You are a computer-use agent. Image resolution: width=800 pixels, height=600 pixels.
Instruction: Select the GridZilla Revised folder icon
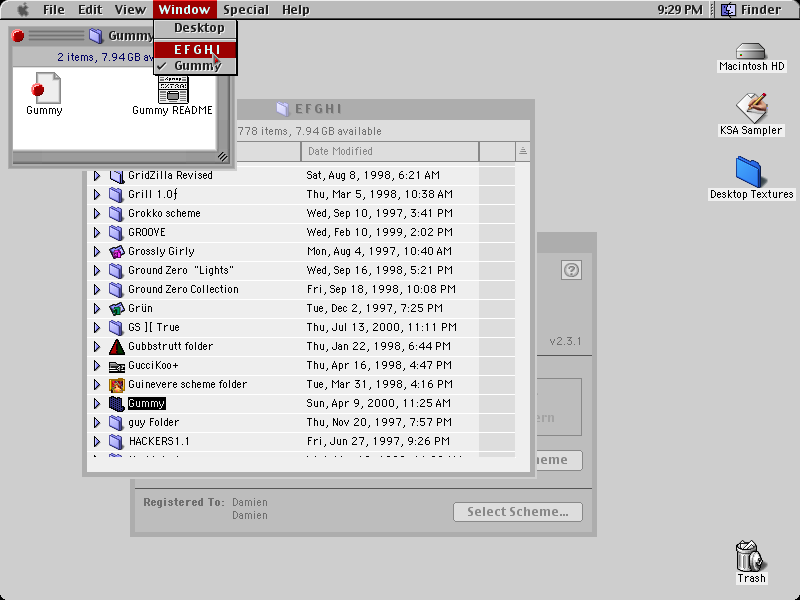click(x=117, y=176)
